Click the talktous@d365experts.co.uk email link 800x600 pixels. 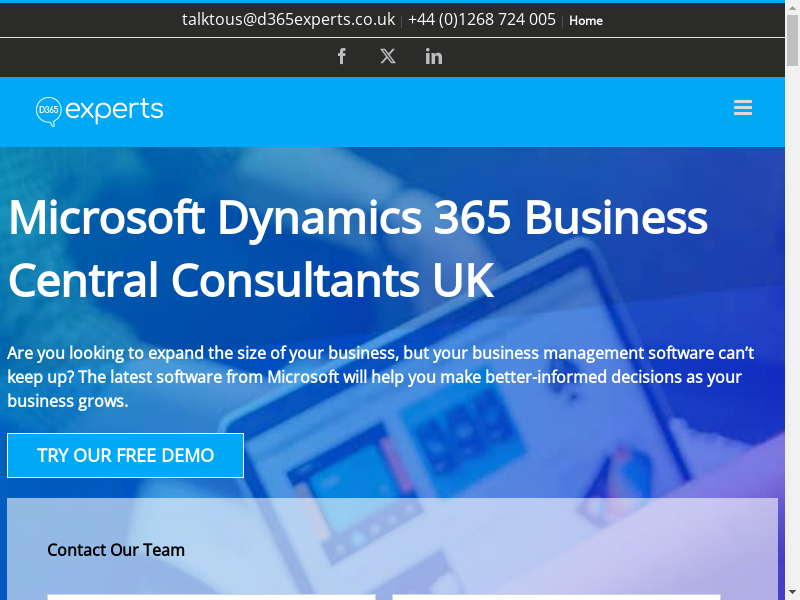pos(288,20)
